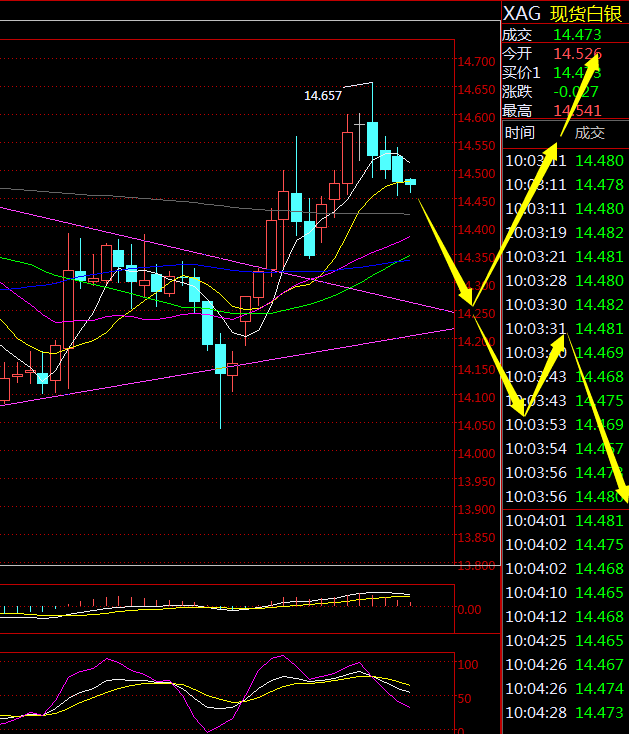Screen dimensions: 629x734
Task: Click the 今开 label in quote summary
Action: point(517,54)
